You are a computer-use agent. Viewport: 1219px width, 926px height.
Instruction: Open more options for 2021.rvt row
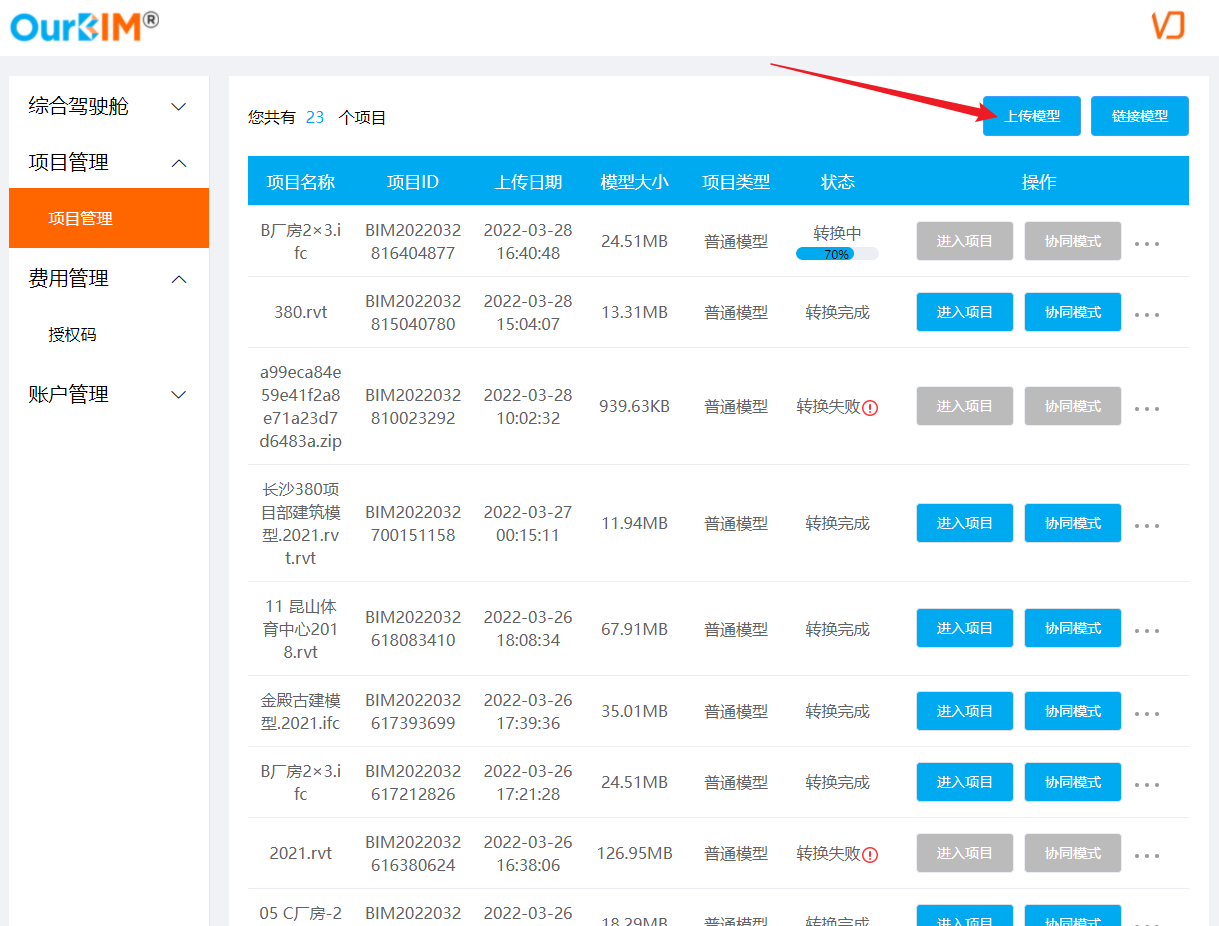coord(1147,855)
